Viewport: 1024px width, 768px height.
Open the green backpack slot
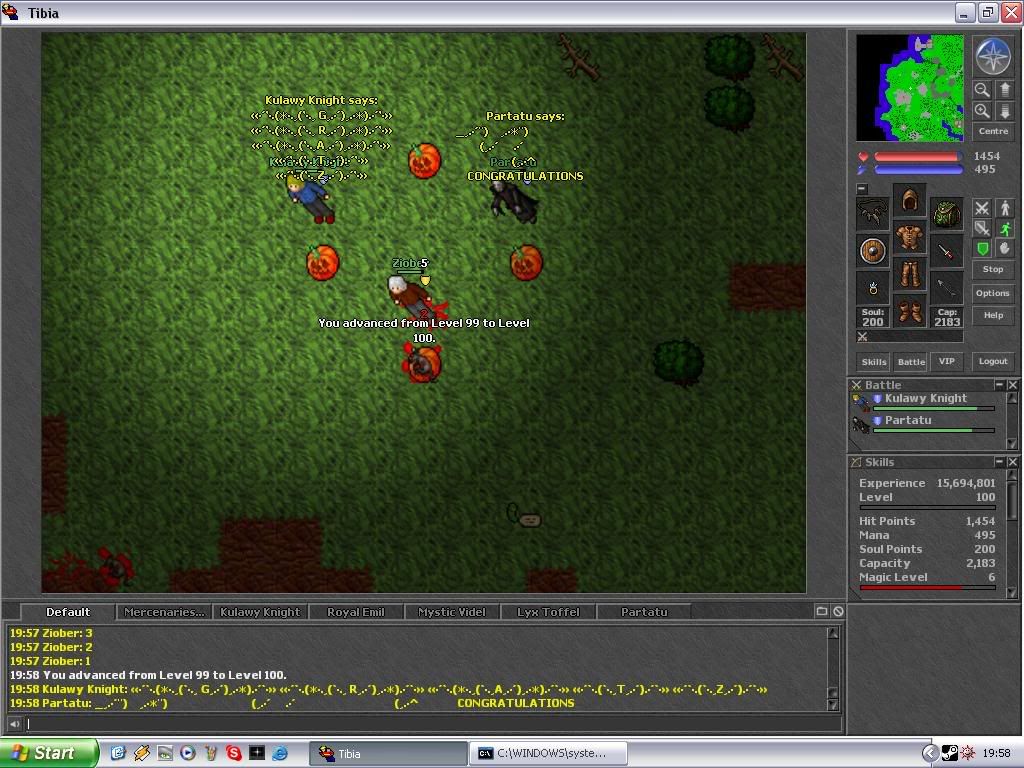946,214
